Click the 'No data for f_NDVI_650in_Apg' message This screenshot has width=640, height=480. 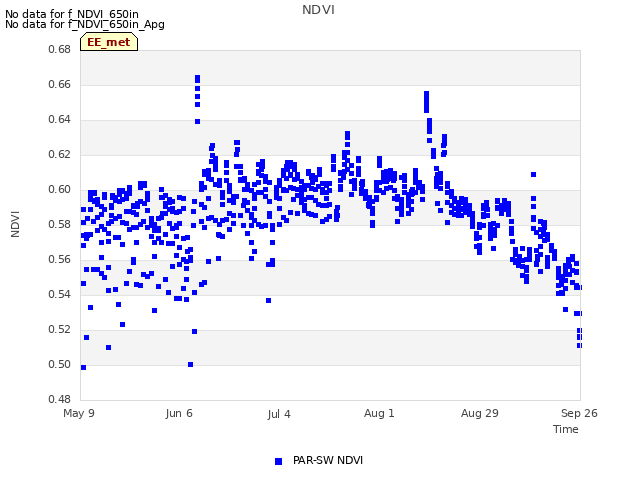[85, 24]
